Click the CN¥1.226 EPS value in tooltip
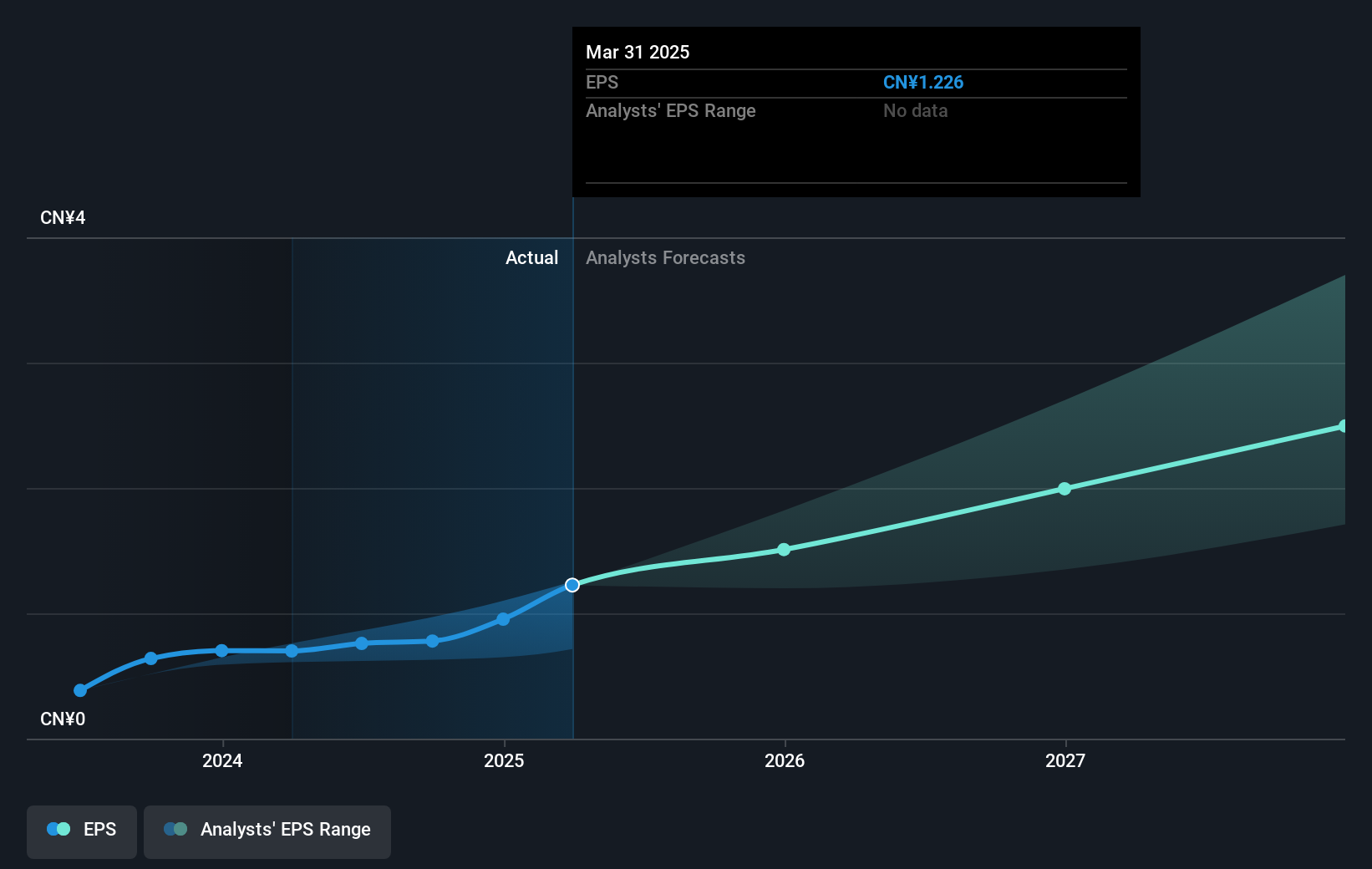This screenshot has width=1372, height=869. tap(923, 82)
